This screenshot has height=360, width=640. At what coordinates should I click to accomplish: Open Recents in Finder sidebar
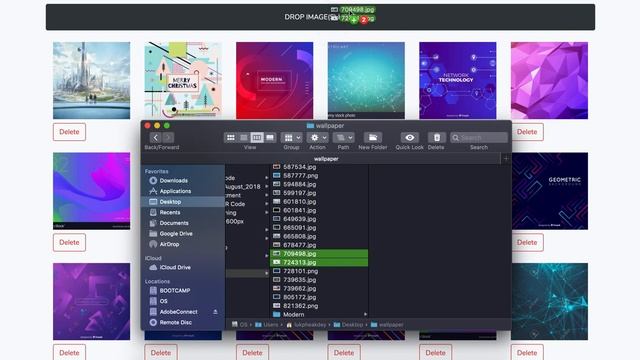coord(183,212)
